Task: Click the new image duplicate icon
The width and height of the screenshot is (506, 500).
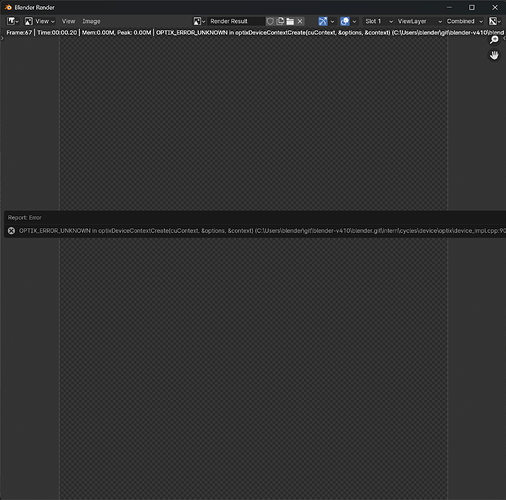Action: click(280, 21)
